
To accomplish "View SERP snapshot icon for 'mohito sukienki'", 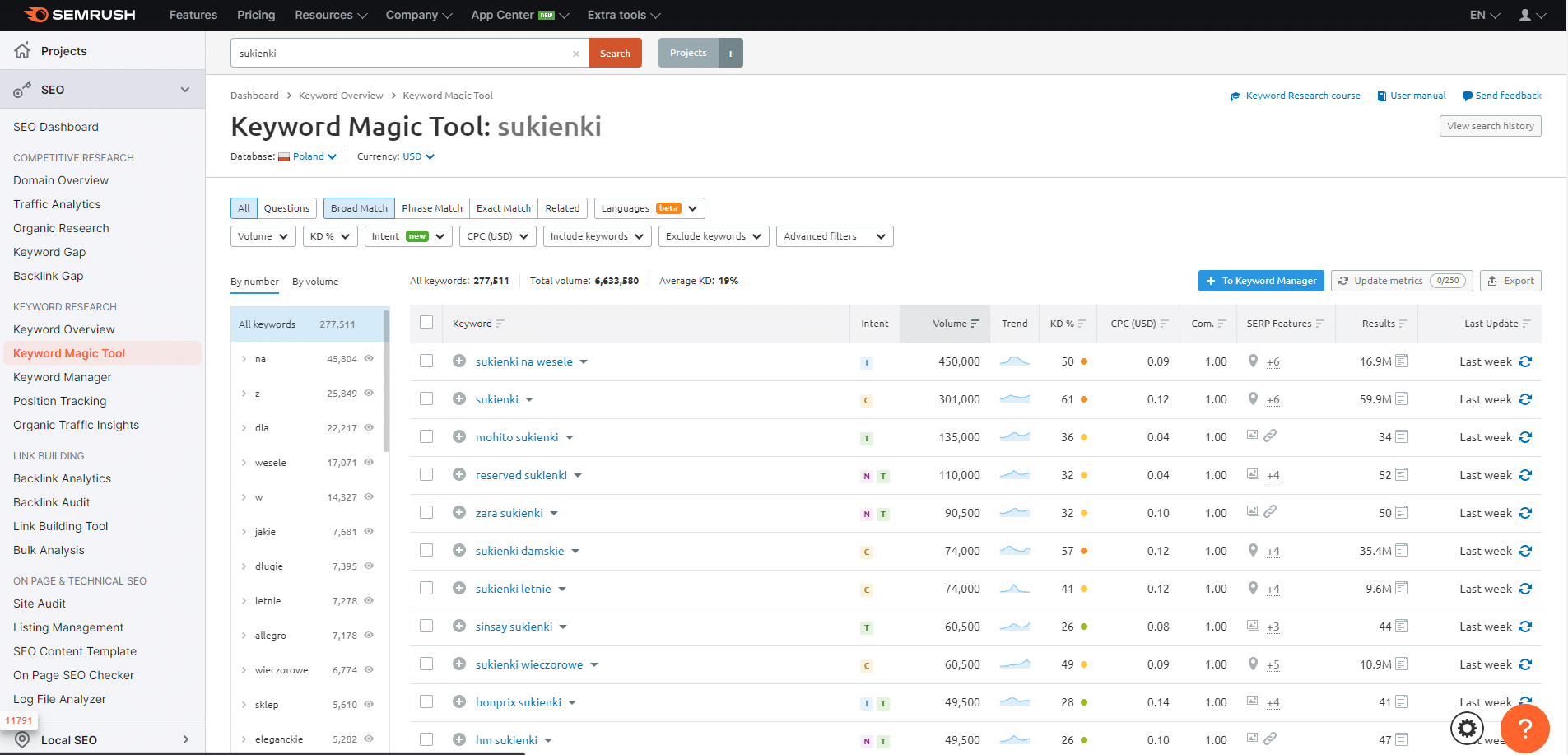I will coord(1402,436).
